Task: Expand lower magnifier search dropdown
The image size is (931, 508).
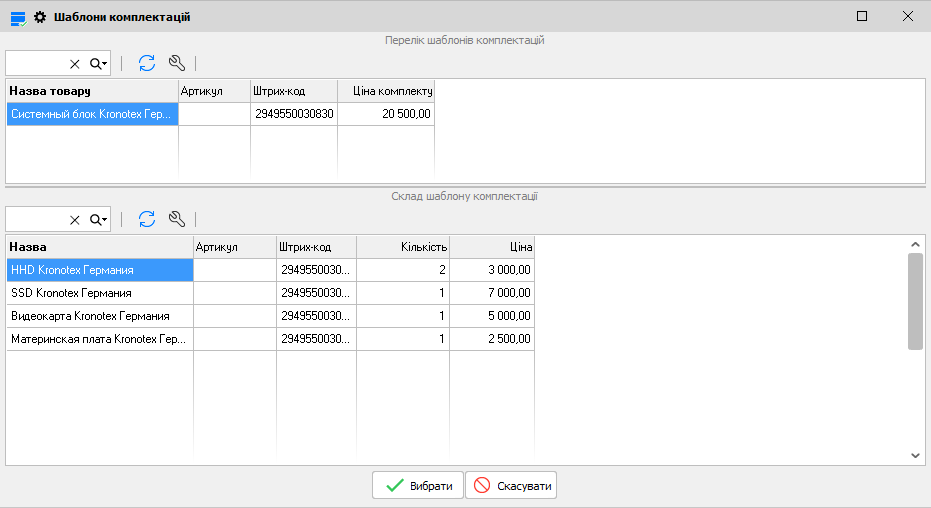Action: pyautogui.click(x=98, y=220)
